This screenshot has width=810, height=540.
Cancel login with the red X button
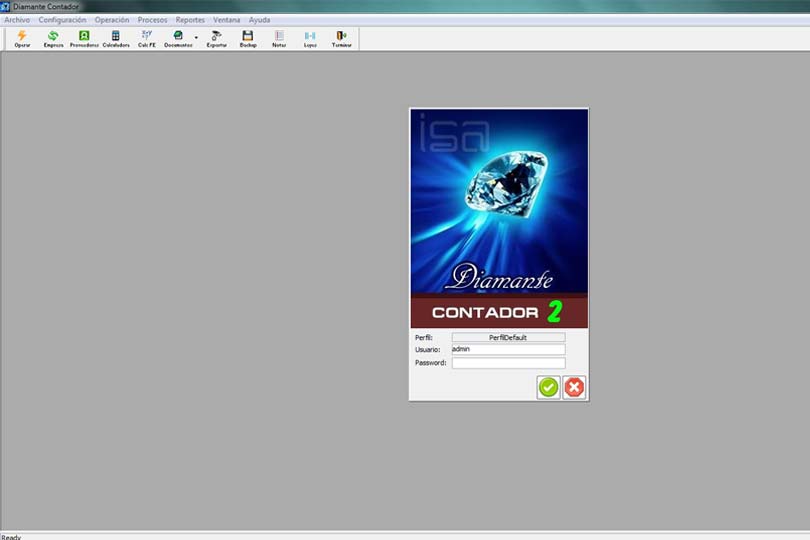point(574,387)
